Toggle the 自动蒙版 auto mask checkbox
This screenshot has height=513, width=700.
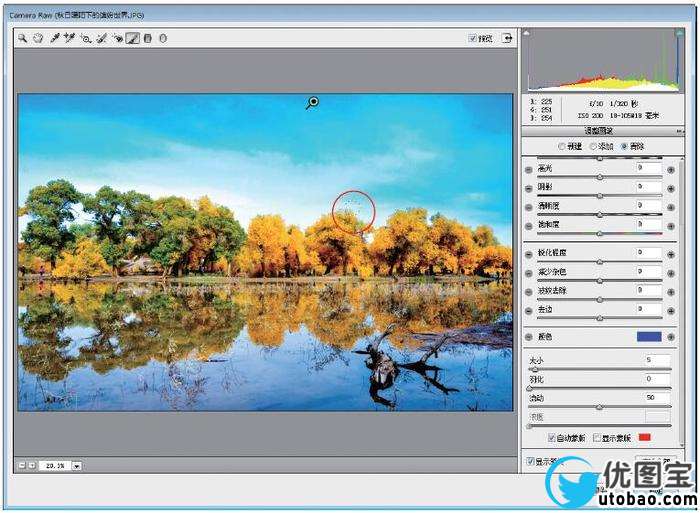tap(551, 438)
